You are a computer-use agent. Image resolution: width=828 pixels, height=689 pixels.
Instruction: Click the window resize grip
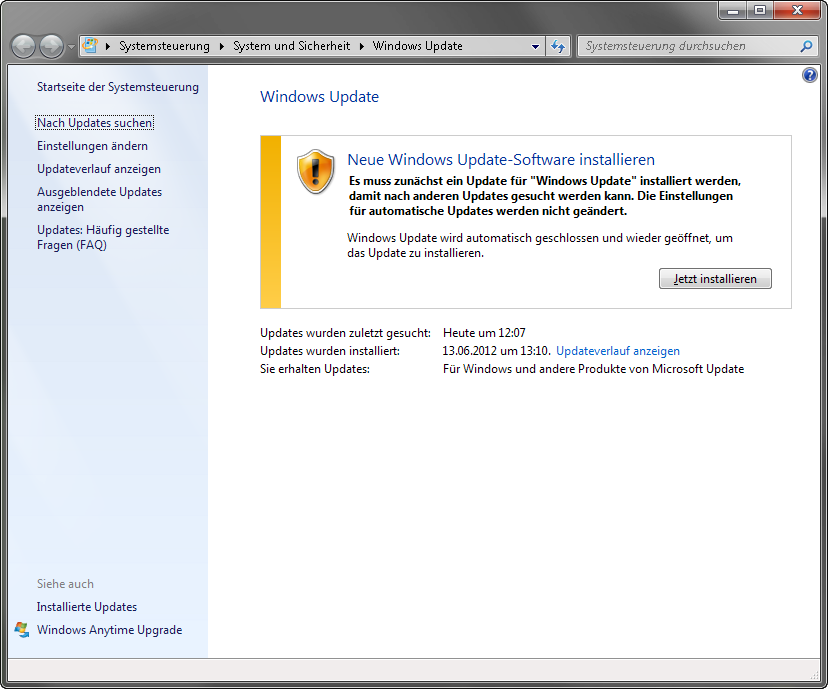tap(814, 675)
